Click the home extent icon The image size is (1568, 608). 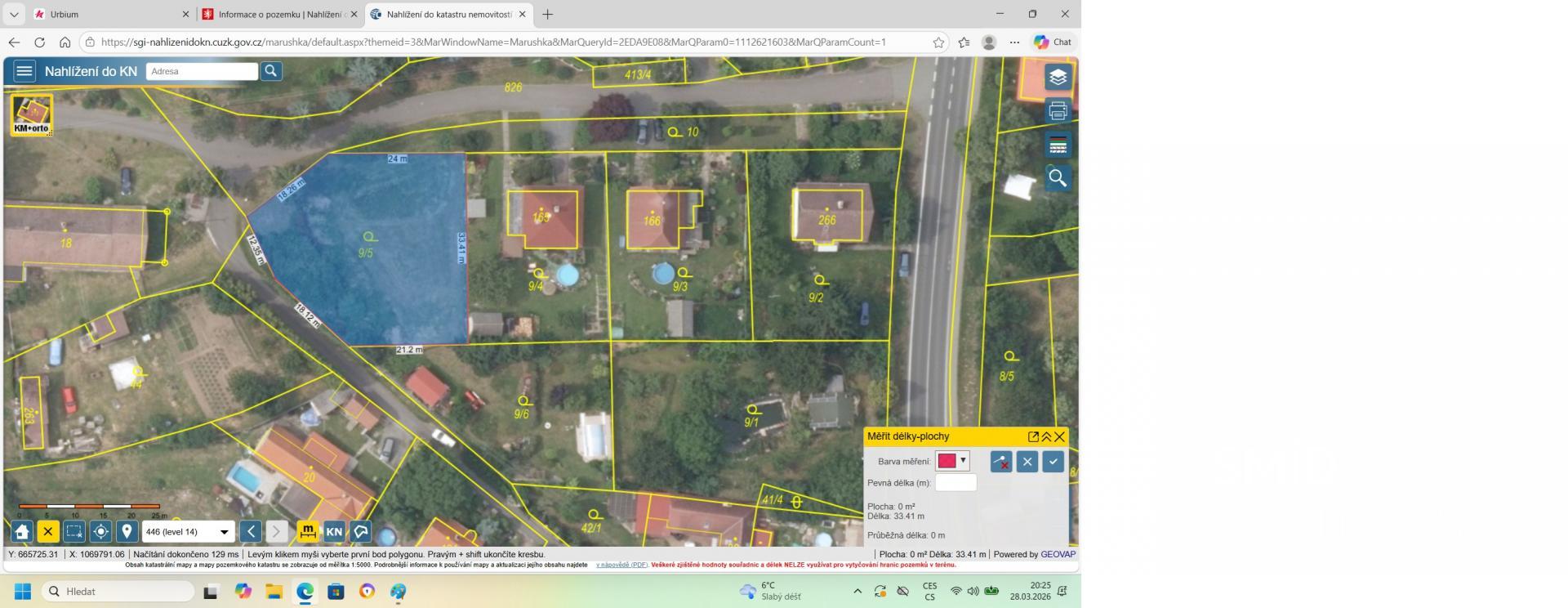(x=22, y=532)
